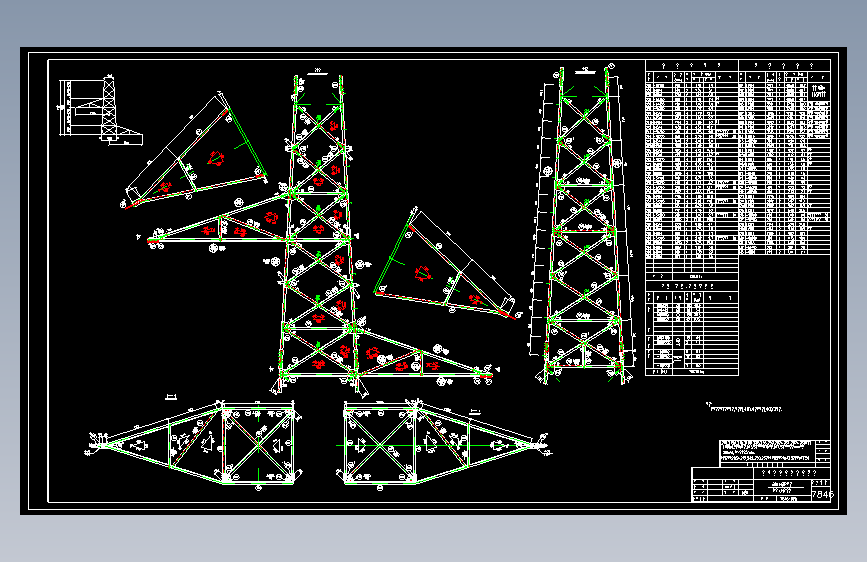The height and width of the screenshot is (562, 867).
Task: Select the smaller bolt table below parts list
Action: [x=692, y=328]
